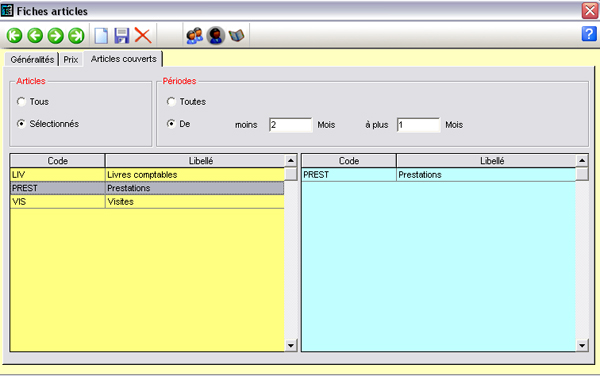The image size is (600, 376).
Task: Open the Prix tab
Action: (x=71, y=60)
